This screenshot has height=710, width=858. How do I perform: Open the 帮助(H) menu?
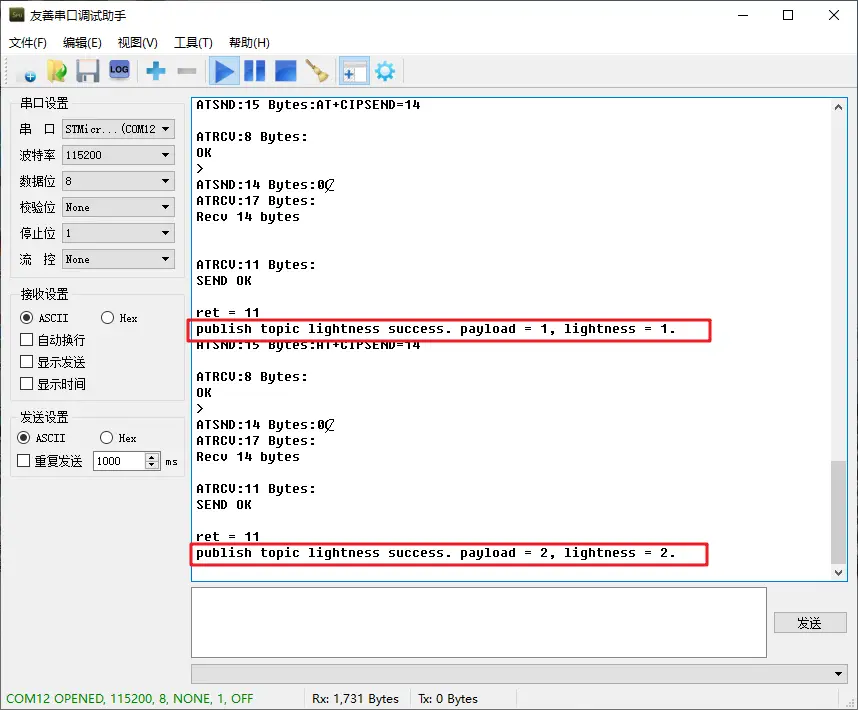click(249, 43)
